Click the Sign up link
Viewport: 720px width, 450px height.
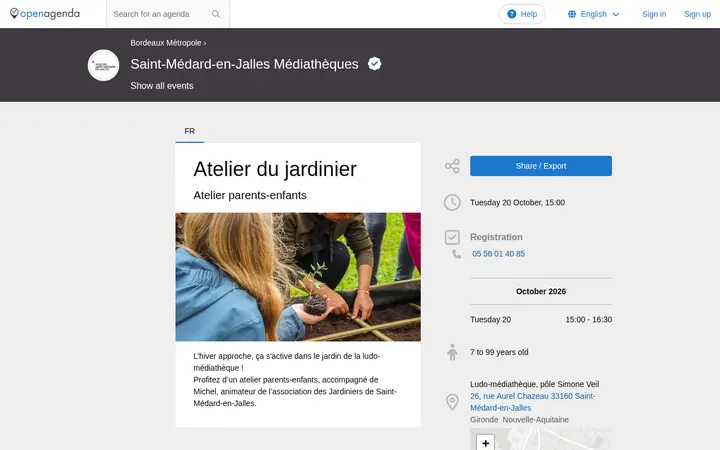(x=698, y=14)
